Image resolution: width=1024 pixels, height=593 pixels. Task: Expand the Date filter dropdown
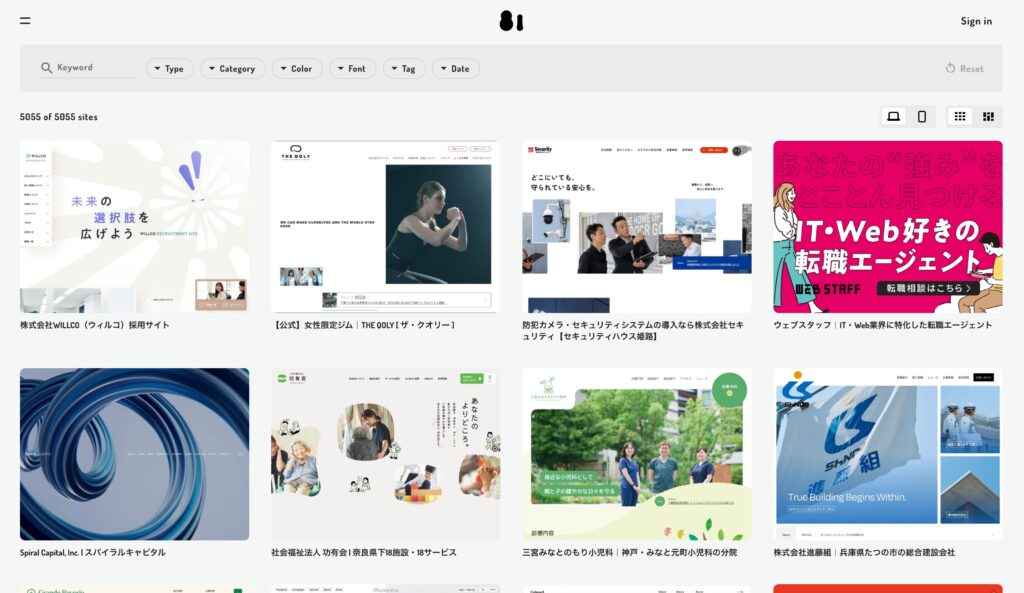pos(455,69)
